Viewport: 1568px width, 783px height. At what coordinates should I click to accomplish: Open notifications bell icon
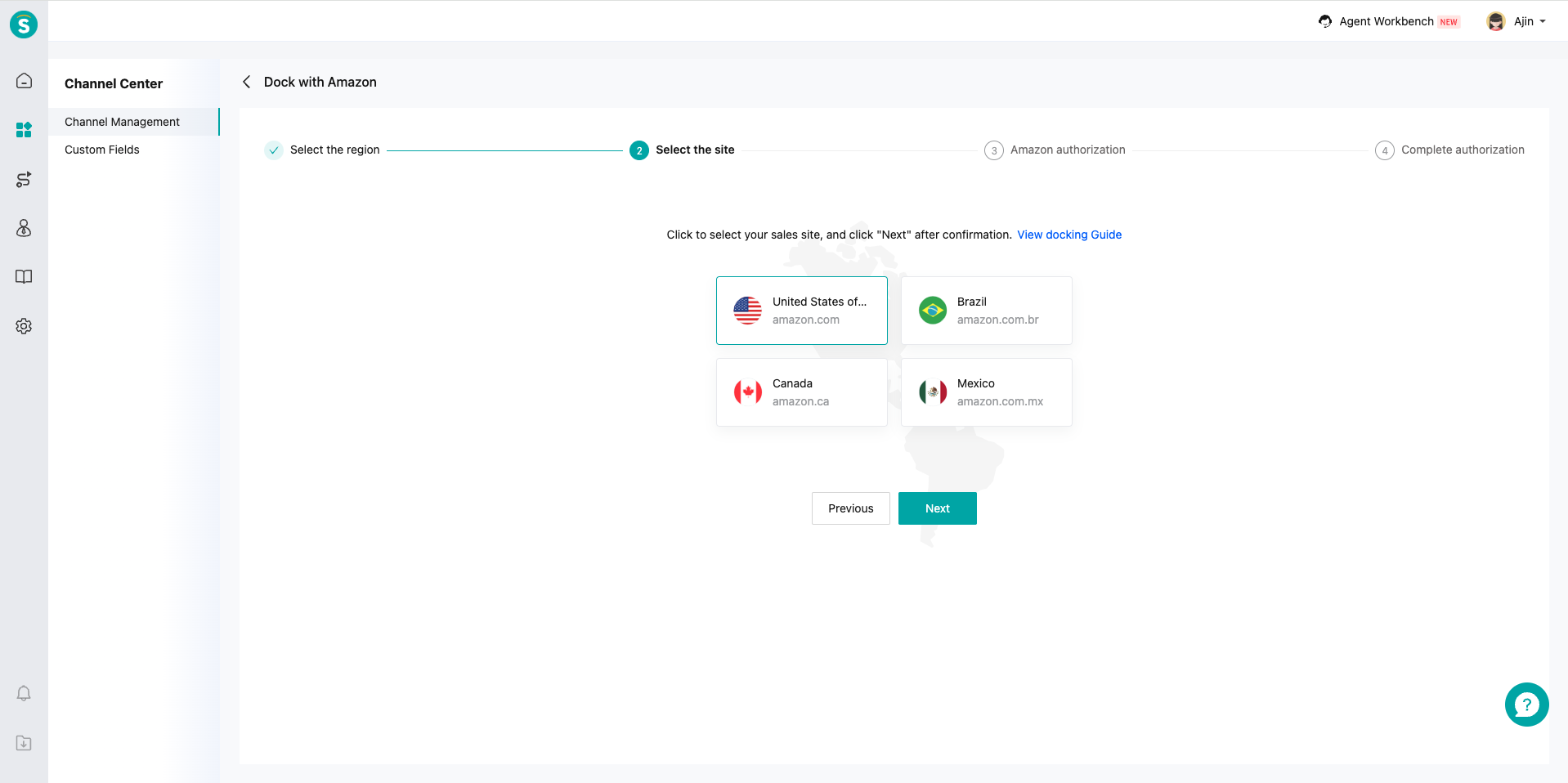[x=24, y=693]
